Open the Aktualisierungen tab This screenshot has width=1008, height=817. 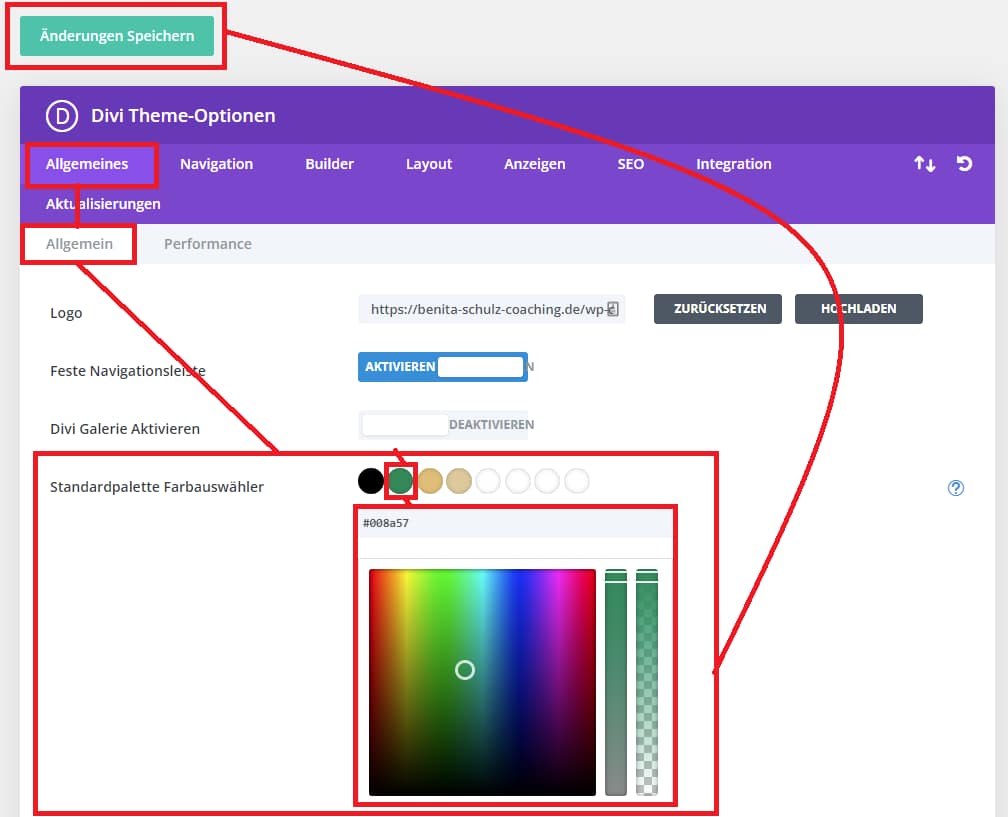click(x=103, y=204)
